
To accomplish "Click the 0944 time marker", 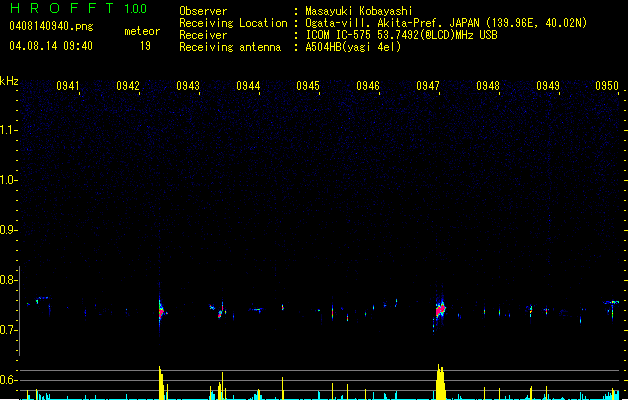I will click(x=248, y=86).
